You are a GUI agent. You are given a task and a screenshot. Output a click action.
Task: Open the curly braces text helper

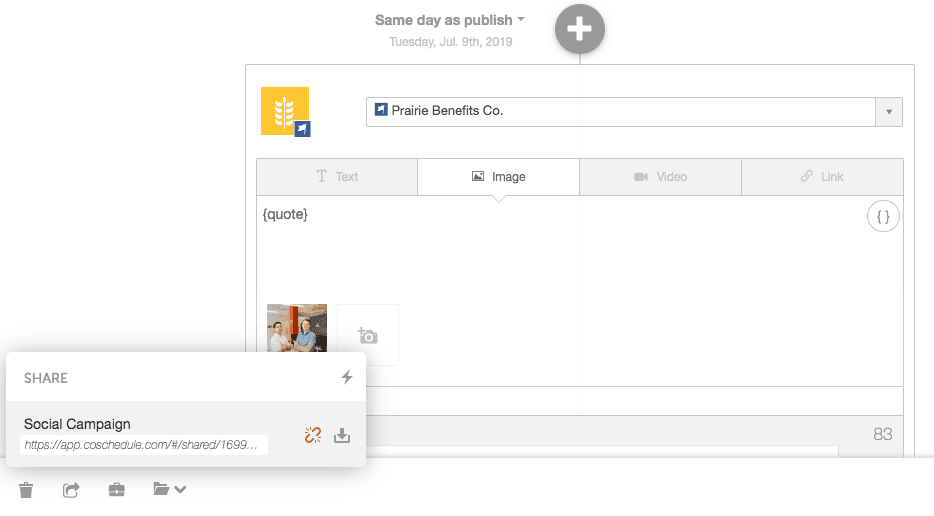(x=883, y=217)
